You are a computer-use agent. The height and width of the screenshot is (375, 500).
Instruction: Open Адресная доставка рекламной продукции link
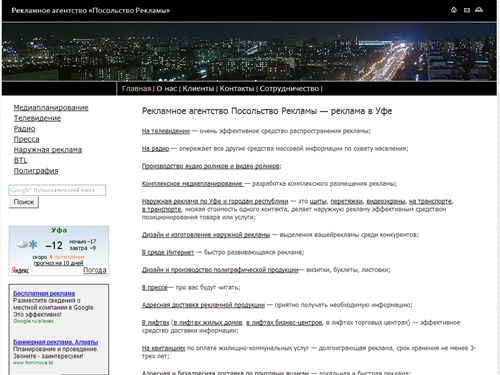point(203,305)
